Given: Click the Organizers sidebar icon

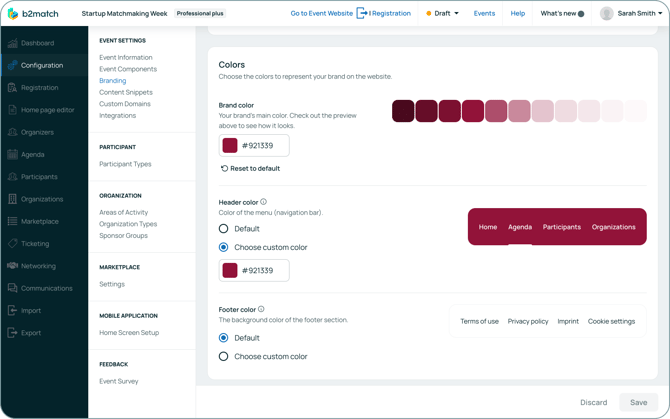Looking at the screenshot, I should tap(12, 132).
